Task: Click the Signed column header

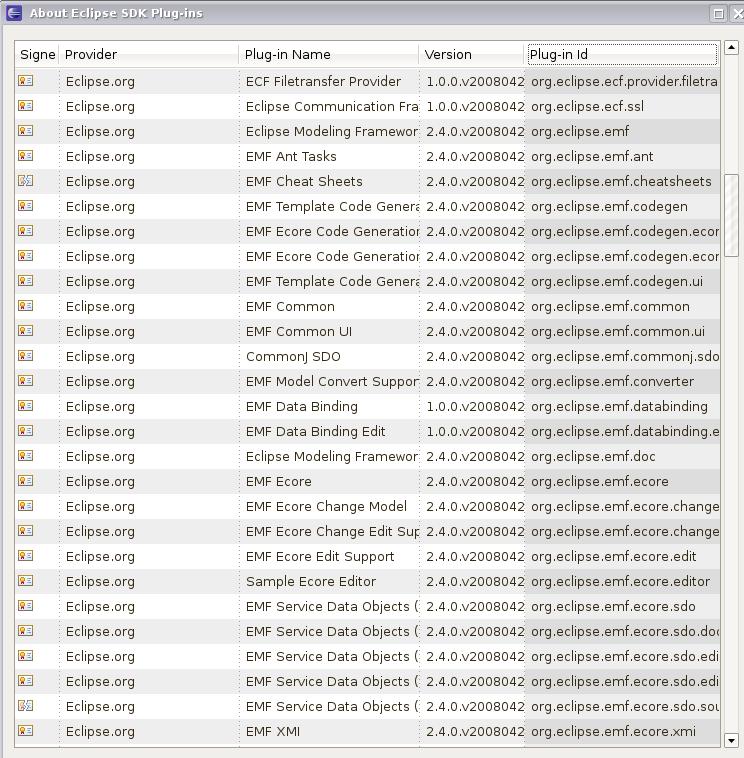Action: [38, 54]
